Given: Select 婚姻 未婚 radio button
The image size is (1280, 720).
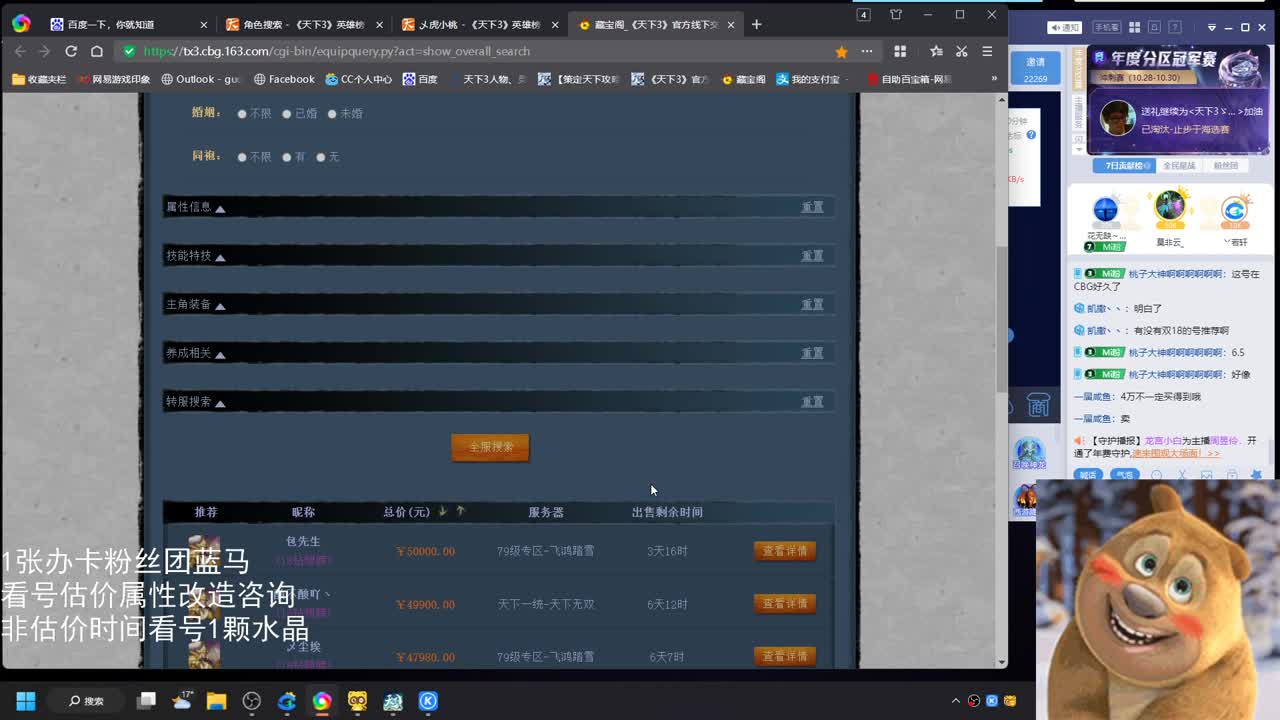Looking at the screenshot, I should (332, 114).
